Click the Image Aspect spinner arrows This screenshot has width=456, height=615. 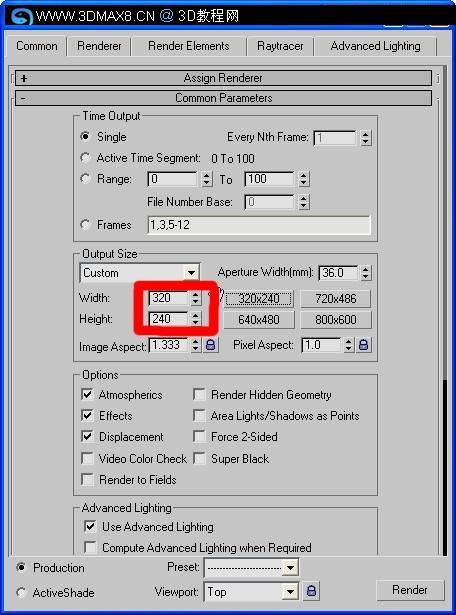pos(195,345)
